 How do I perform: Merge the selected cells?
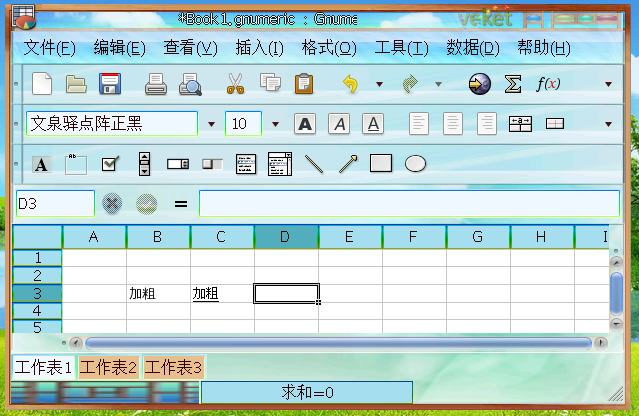pos(555,123)
